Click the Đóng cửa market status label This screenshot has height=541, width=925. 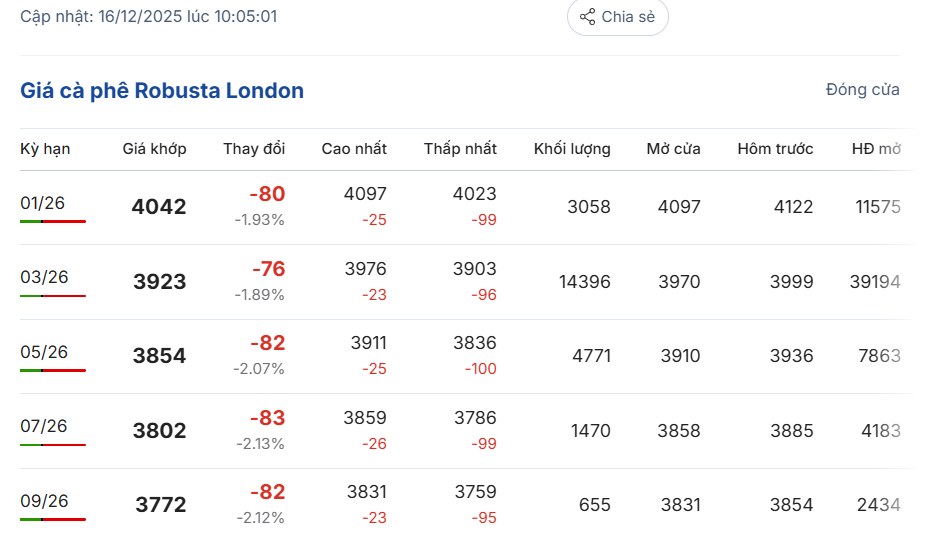tap(862, 90)
